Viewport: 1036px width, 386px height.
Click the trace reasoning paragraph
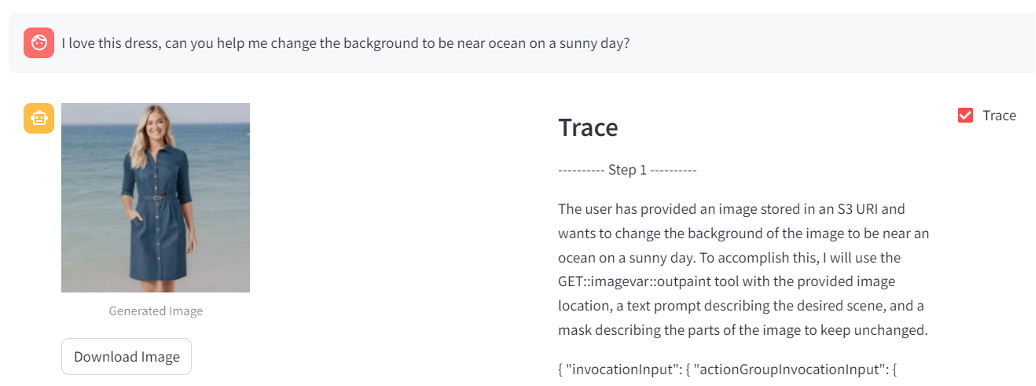point(745,270)
